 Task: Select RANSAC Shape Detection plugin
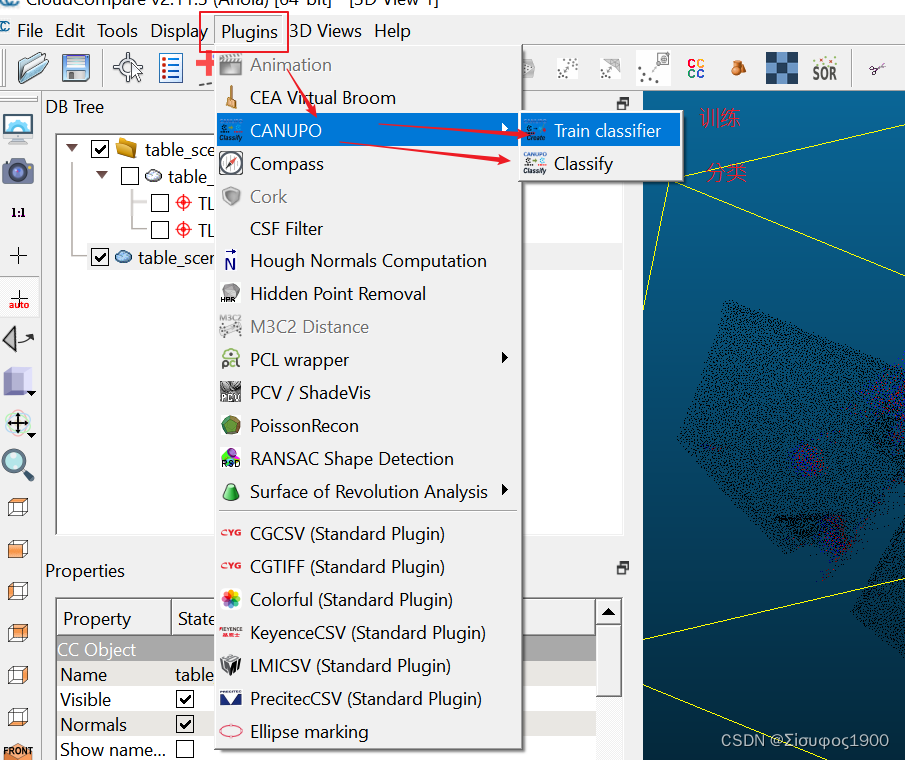tap(369, 459)
